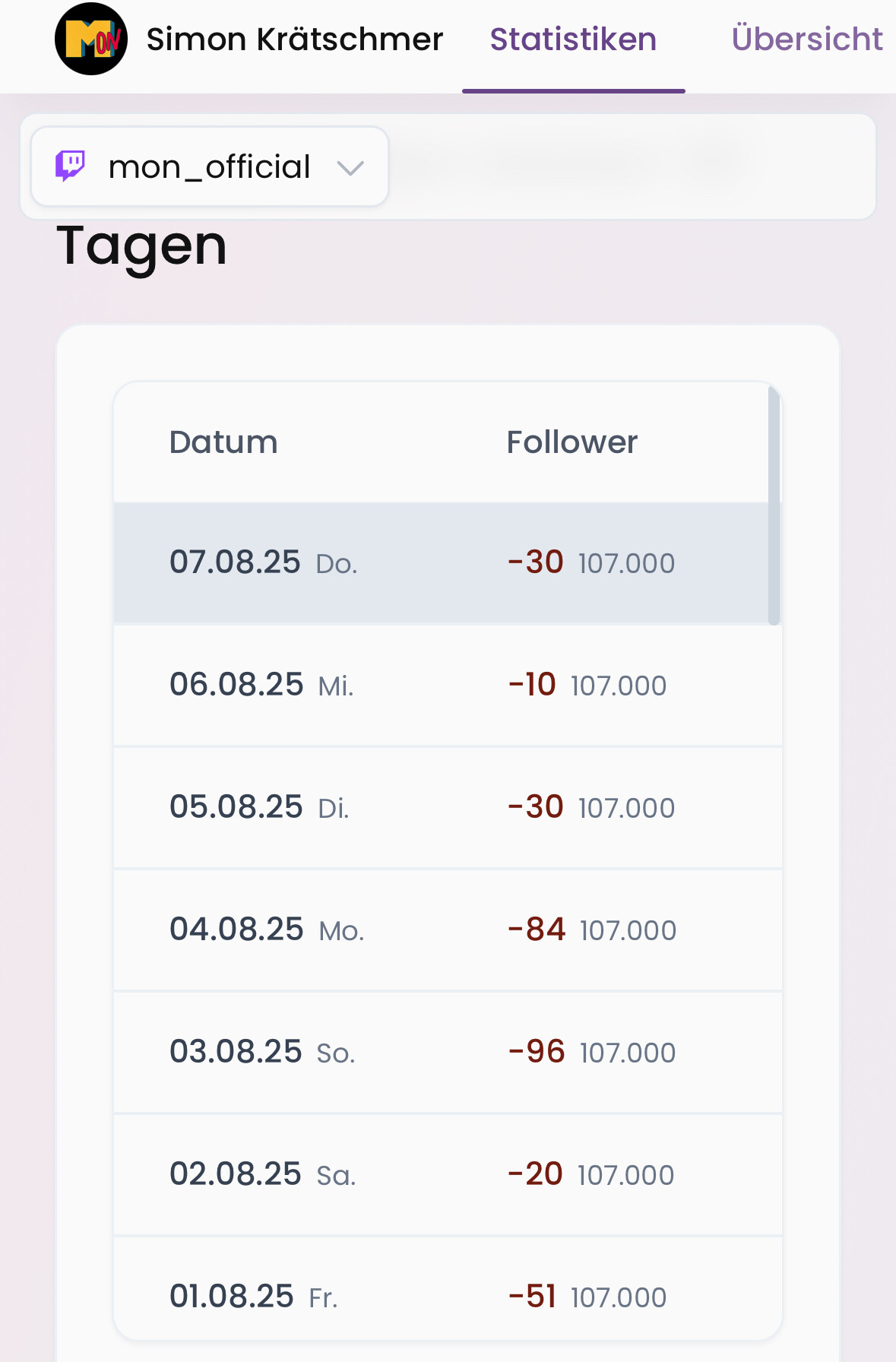Select the 04.08.25 Mo. row
This screenshot has width=896, height=1362.
tap(448, 930)
